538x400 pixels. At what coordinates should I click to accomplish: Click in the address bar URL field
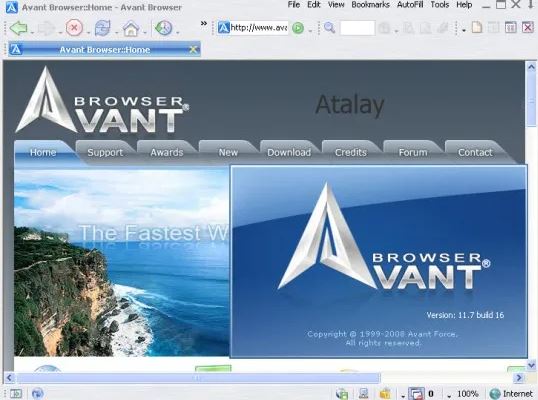pyautogui.click(x=259, y=28)
